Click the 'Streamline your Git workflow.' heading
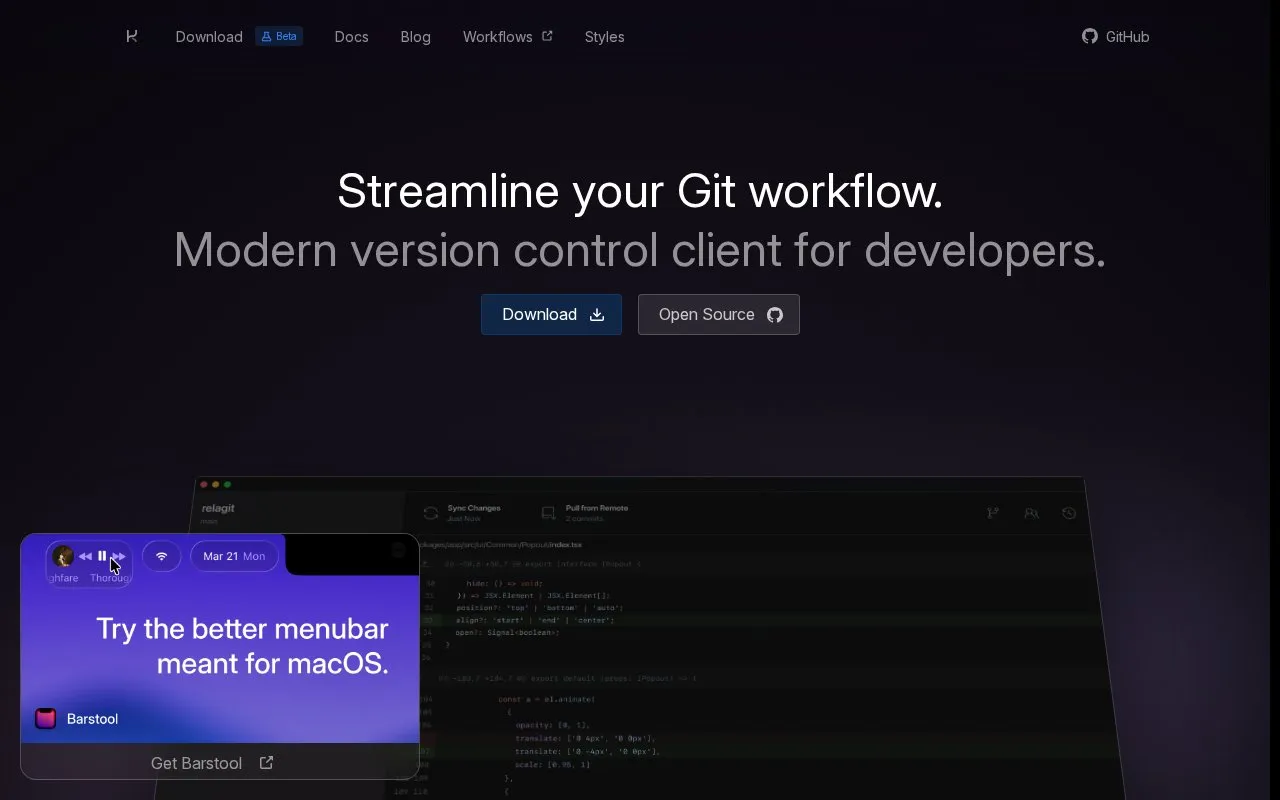The image size is (1280, 800). pos(640,191)
